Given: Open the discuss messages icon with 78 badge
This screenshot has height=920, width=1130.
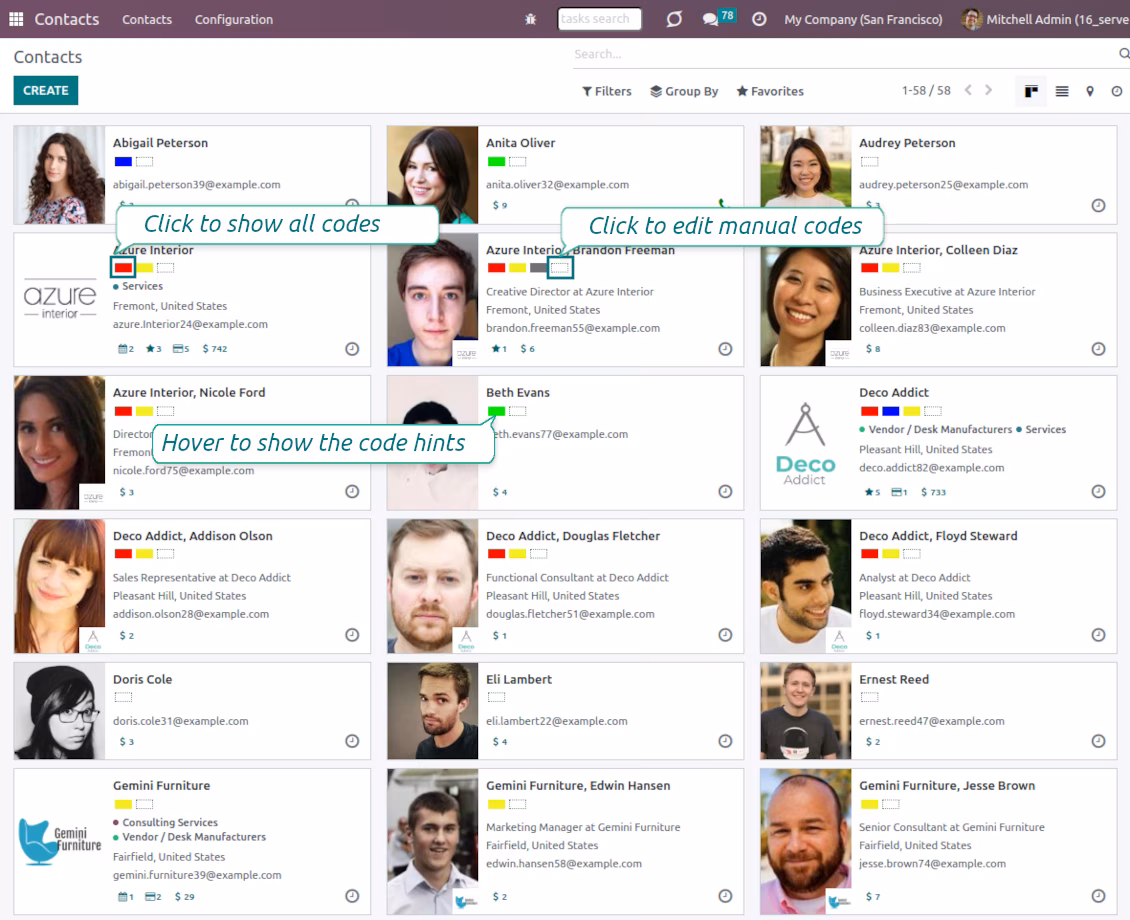Looking at the screenshot, I should (x=718, y=18).
